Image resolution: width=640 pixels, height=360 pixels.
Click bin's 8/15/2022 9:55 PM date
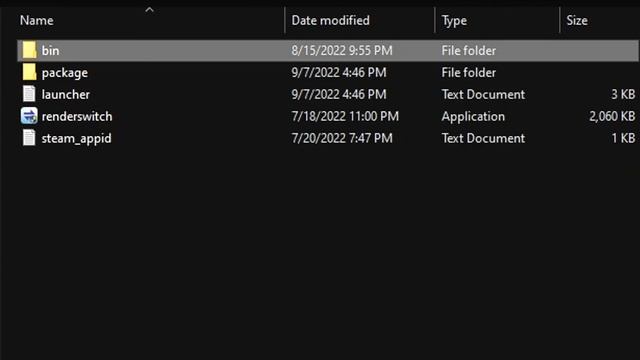click(342, 51)
